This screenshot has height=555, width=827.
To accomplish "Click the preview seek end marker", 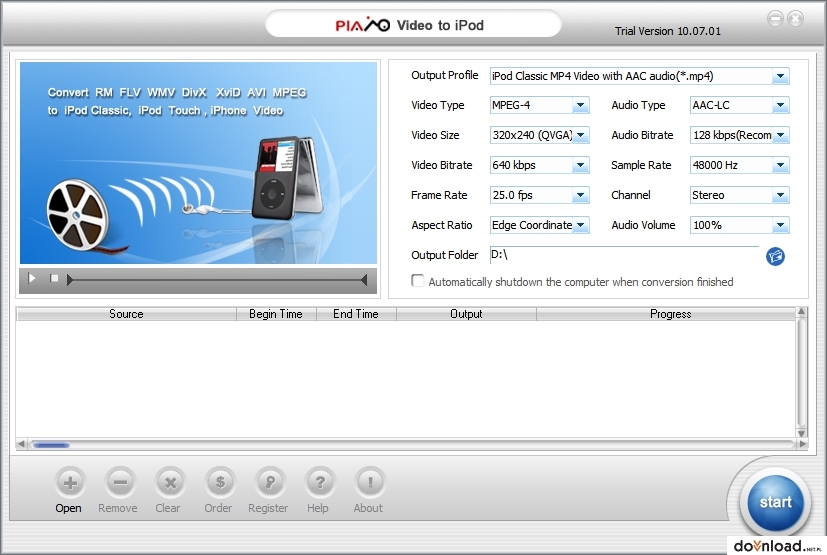I will tap(364, 280).
